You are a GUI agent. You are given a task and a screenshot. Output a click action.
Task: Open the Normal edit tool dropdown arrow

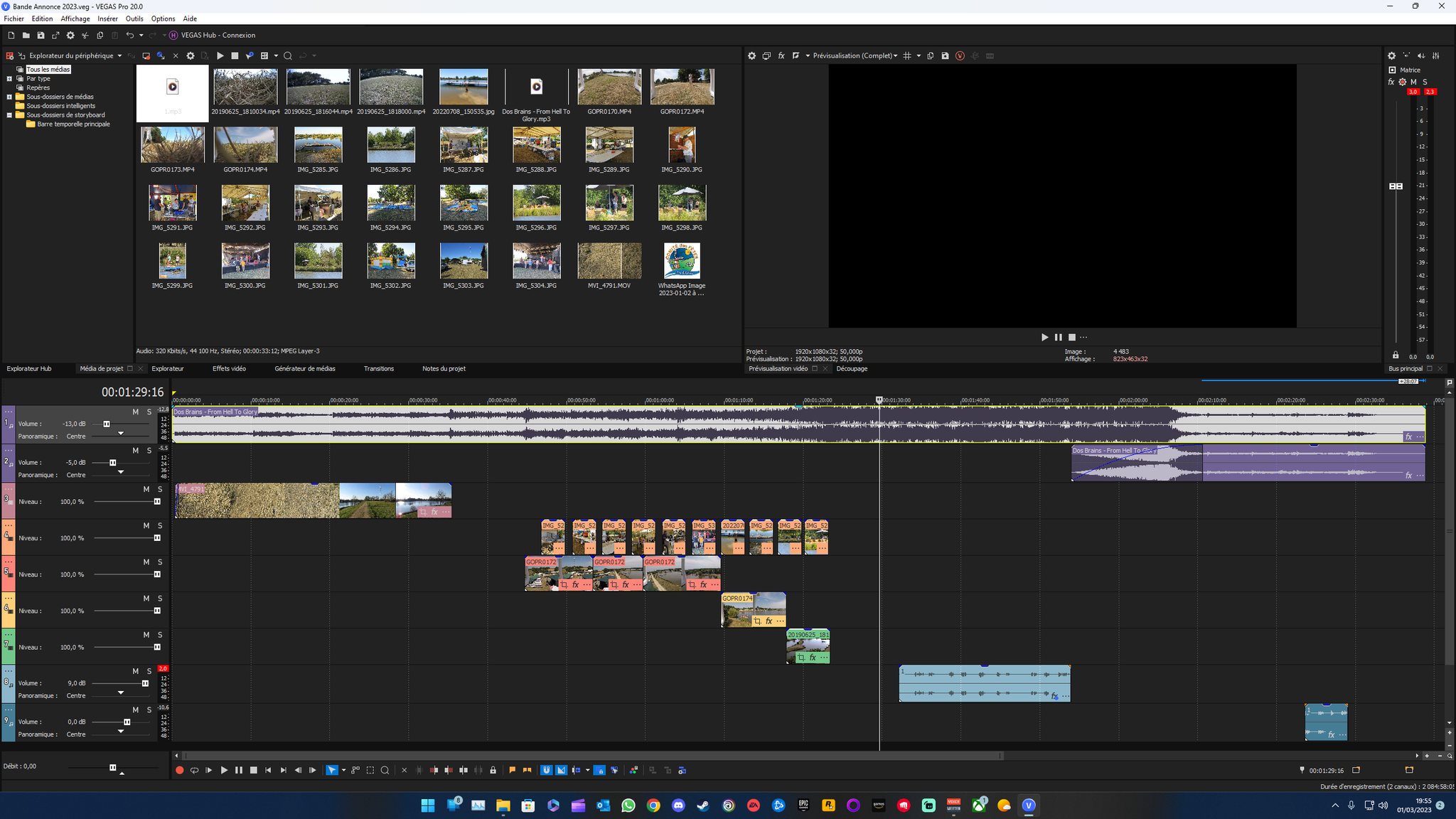pos(343,770)
